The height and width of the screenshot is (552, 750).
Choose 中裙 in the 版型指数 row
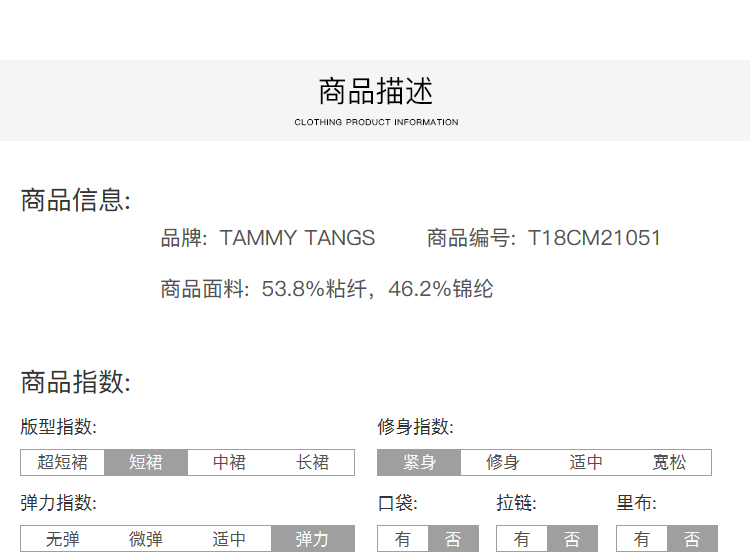click(229, 462)
